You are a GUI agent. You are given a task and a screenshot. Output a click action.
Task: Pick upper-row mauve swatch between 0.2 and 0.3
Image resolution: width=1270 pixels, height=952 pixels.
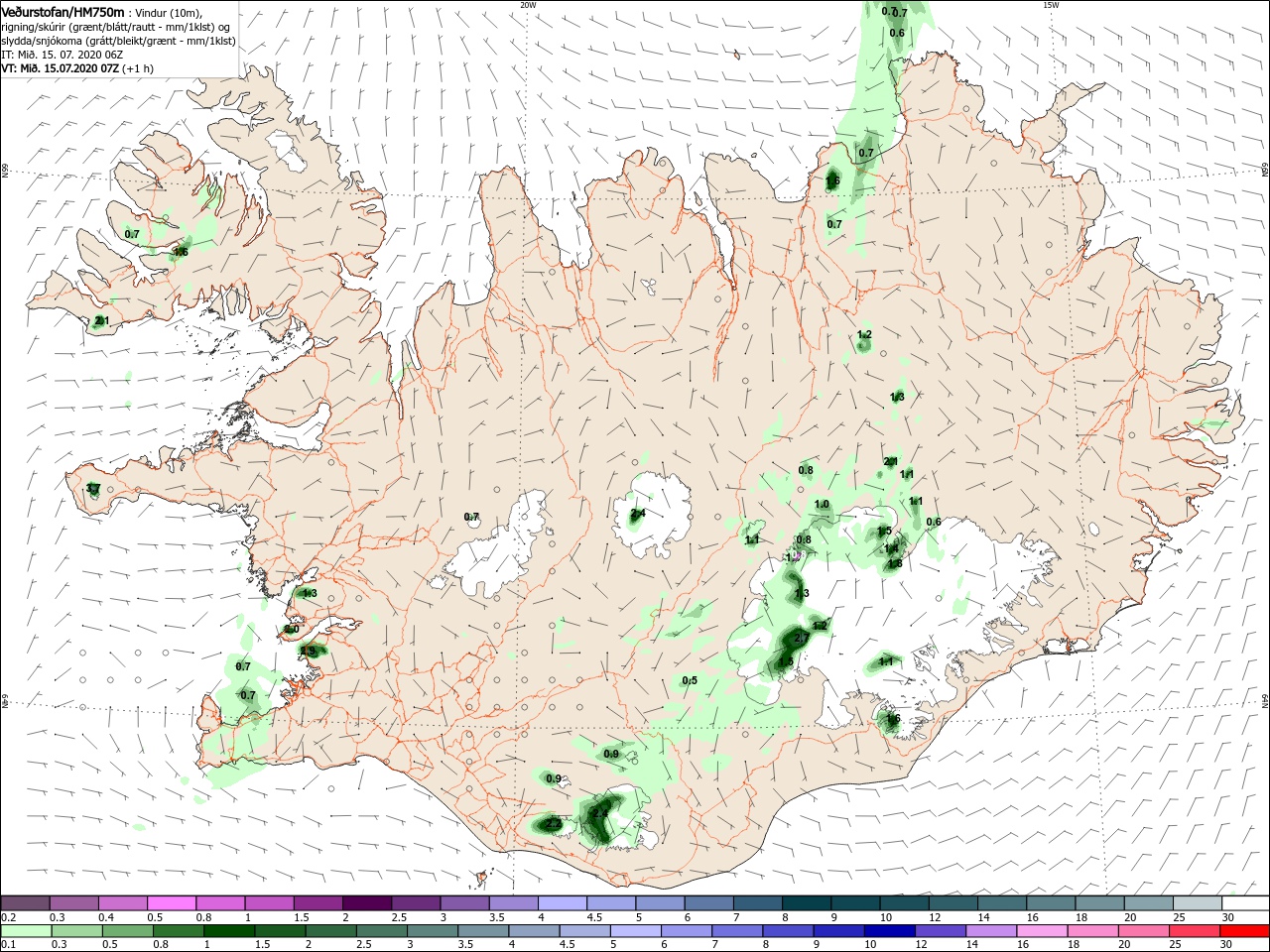[x=25, y=903]
